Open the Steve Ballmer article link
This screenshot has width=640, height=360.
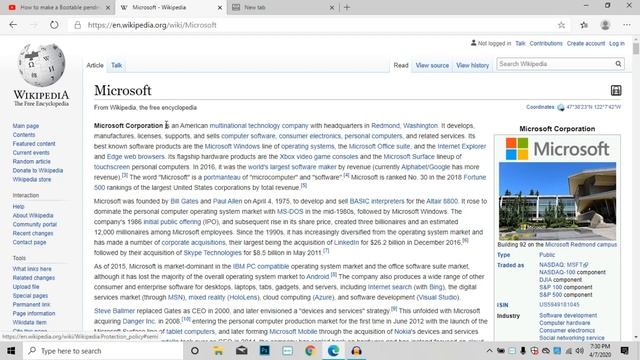pos(114,311)
